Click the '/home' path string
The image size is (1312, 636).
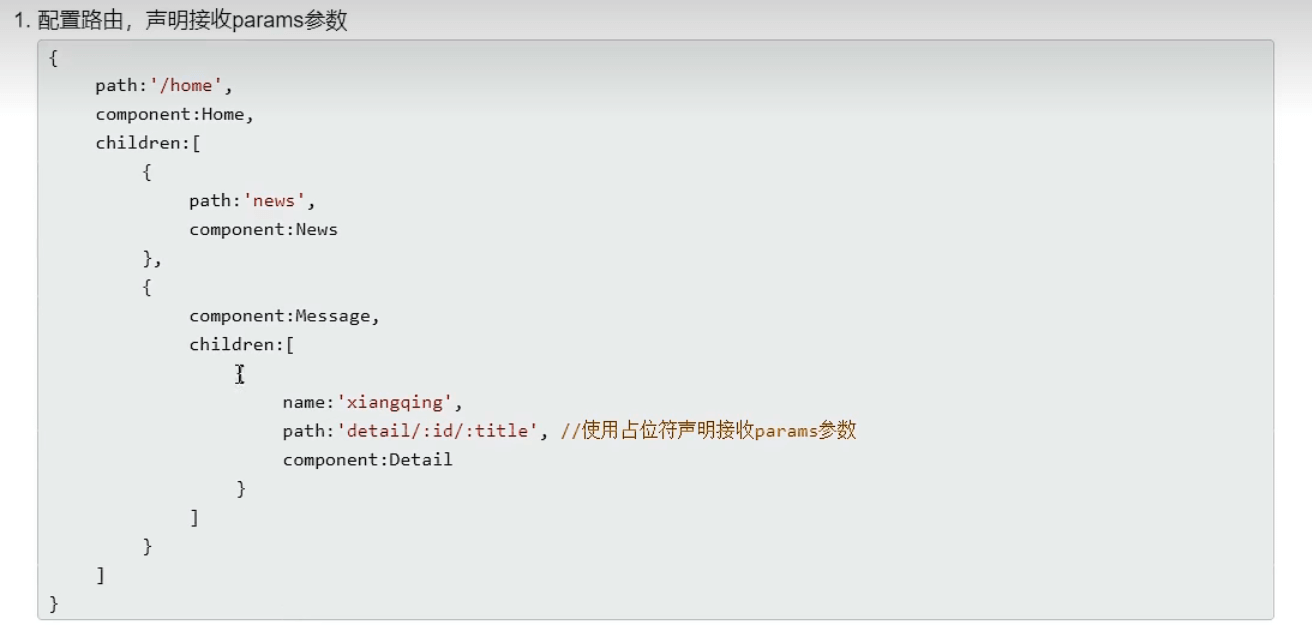(x=186, y=86)
